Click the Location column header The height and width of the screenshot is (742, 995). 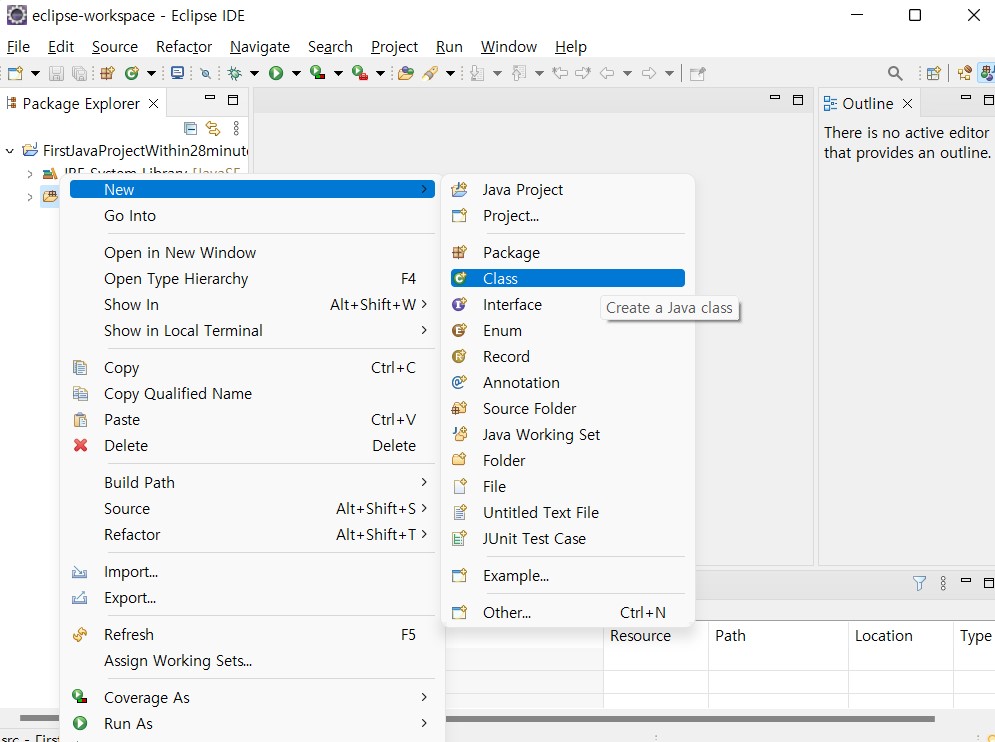point(900,636)
